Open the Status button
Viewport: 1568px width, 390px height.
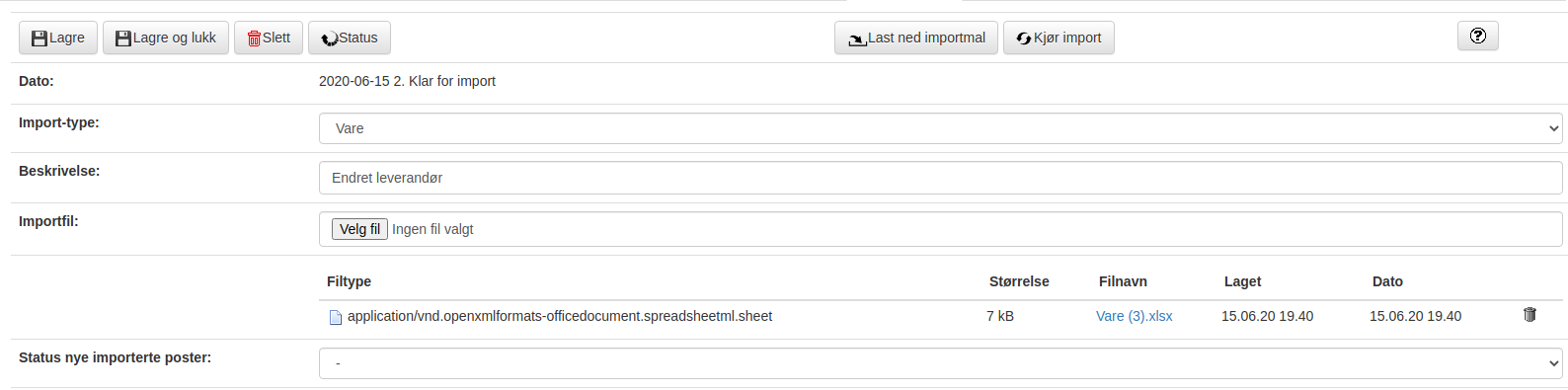tap(350, 38)
